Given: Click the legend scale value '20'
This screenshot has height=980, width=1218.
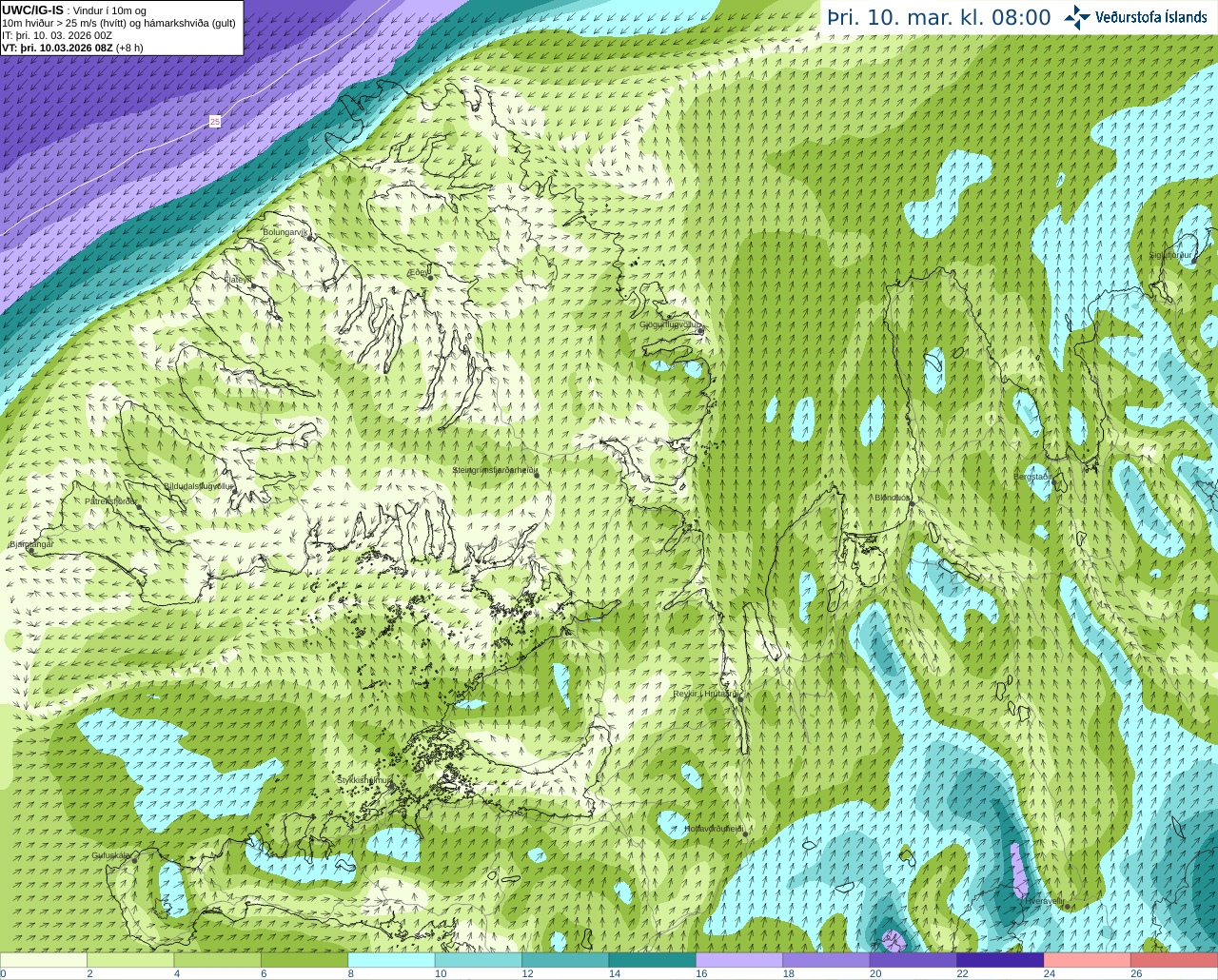Looking at the screenshot, I should (875, 974).
